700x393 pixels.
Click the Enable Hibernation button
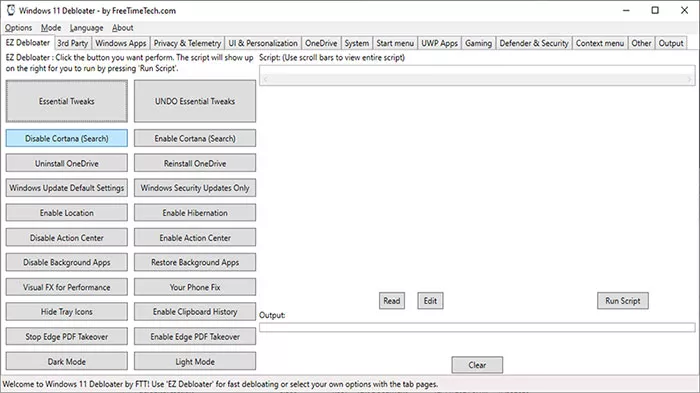point(195,213)
